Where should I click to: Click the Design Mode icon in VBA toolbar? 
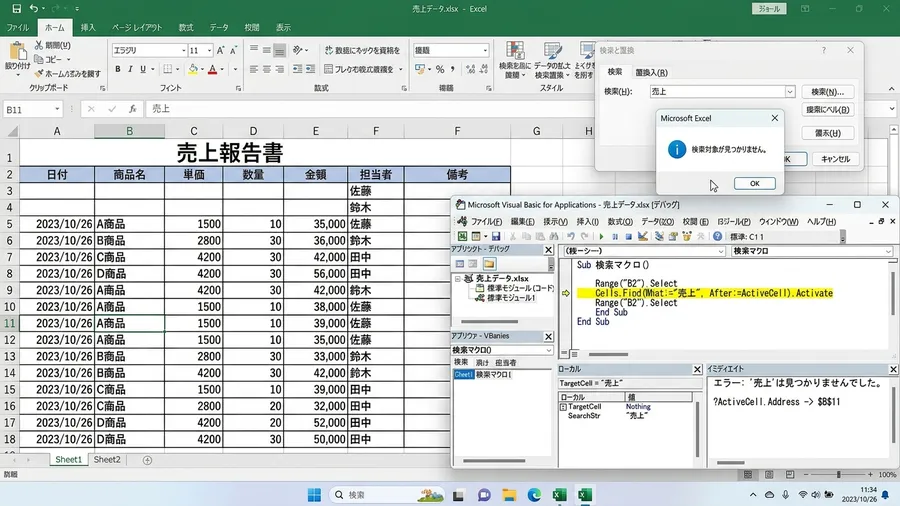pyautogui.click(x=643, y=236)
